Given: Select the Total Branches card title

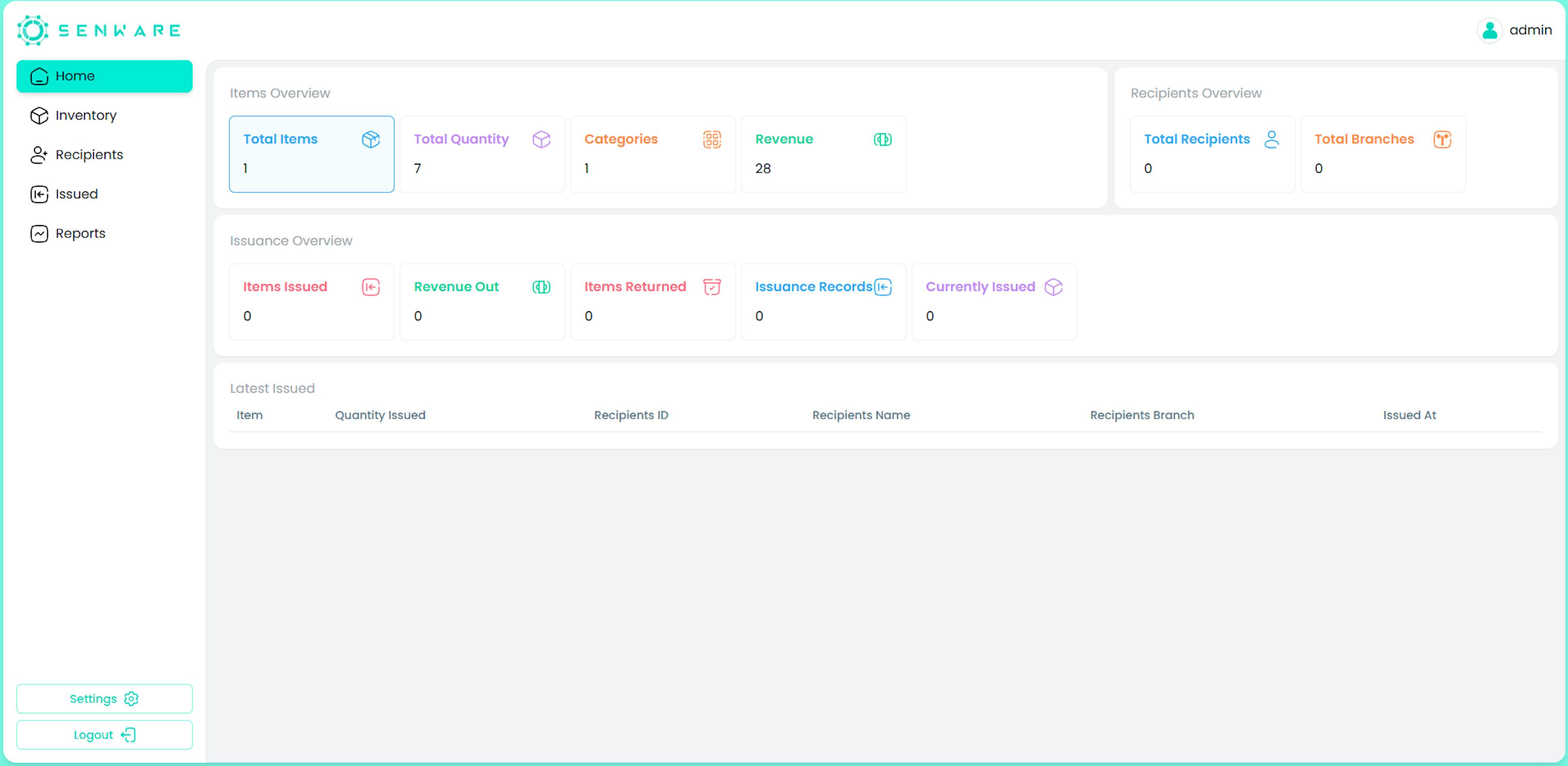Looking at the screenshot, I should click(x=1364, y=139).
